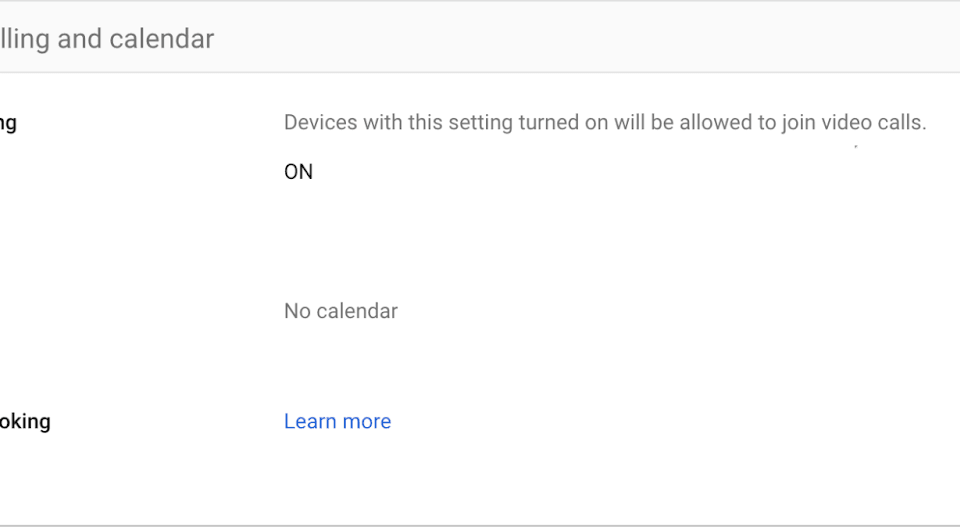The image size is (960, 527).
Task: Click empty space right of No calendar
Action: 650,311
